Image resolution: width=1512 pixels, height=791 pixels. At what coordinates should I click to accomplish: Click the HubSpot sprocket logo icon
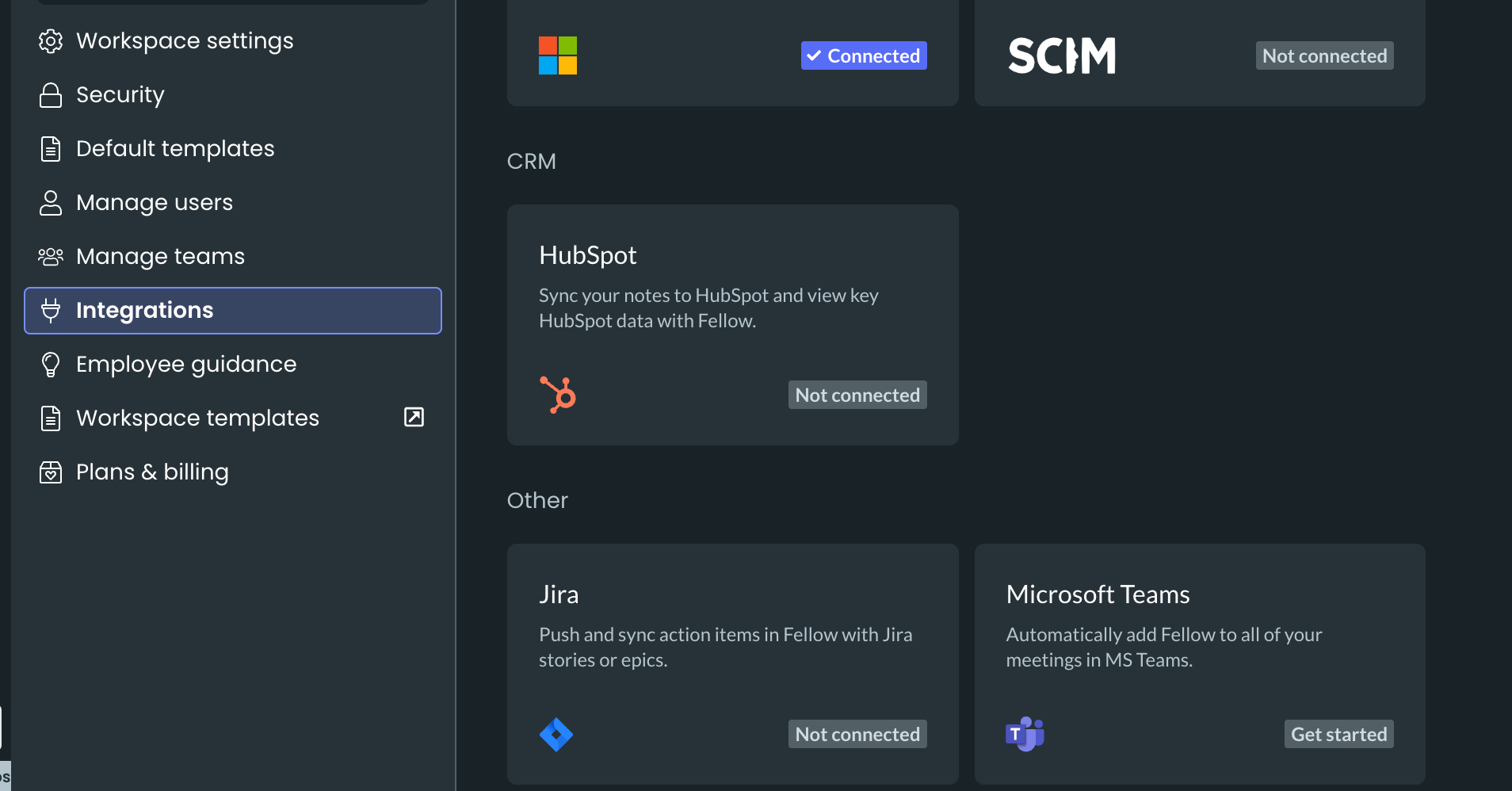point(558,395)
